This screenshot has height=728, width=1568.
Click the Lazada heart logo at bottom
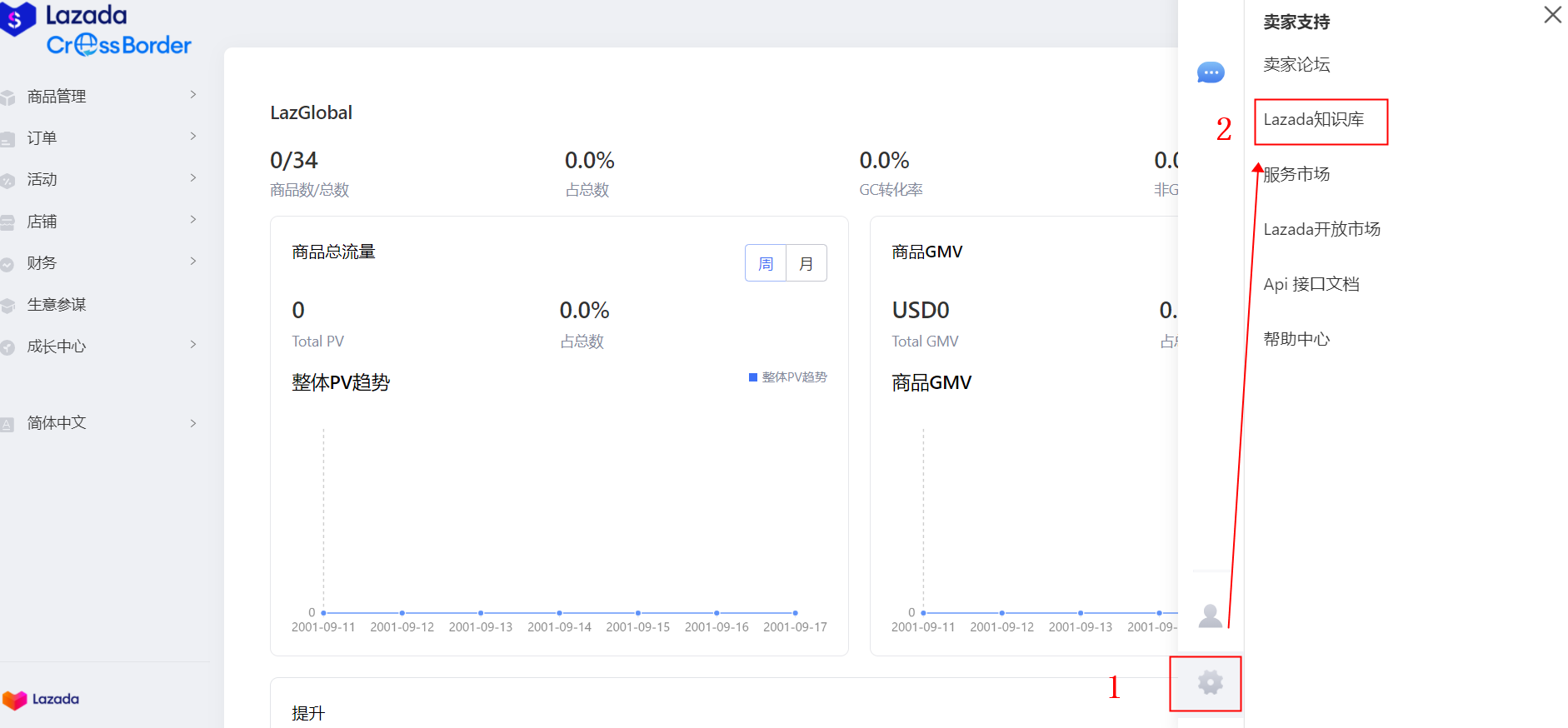click(41, 700)
